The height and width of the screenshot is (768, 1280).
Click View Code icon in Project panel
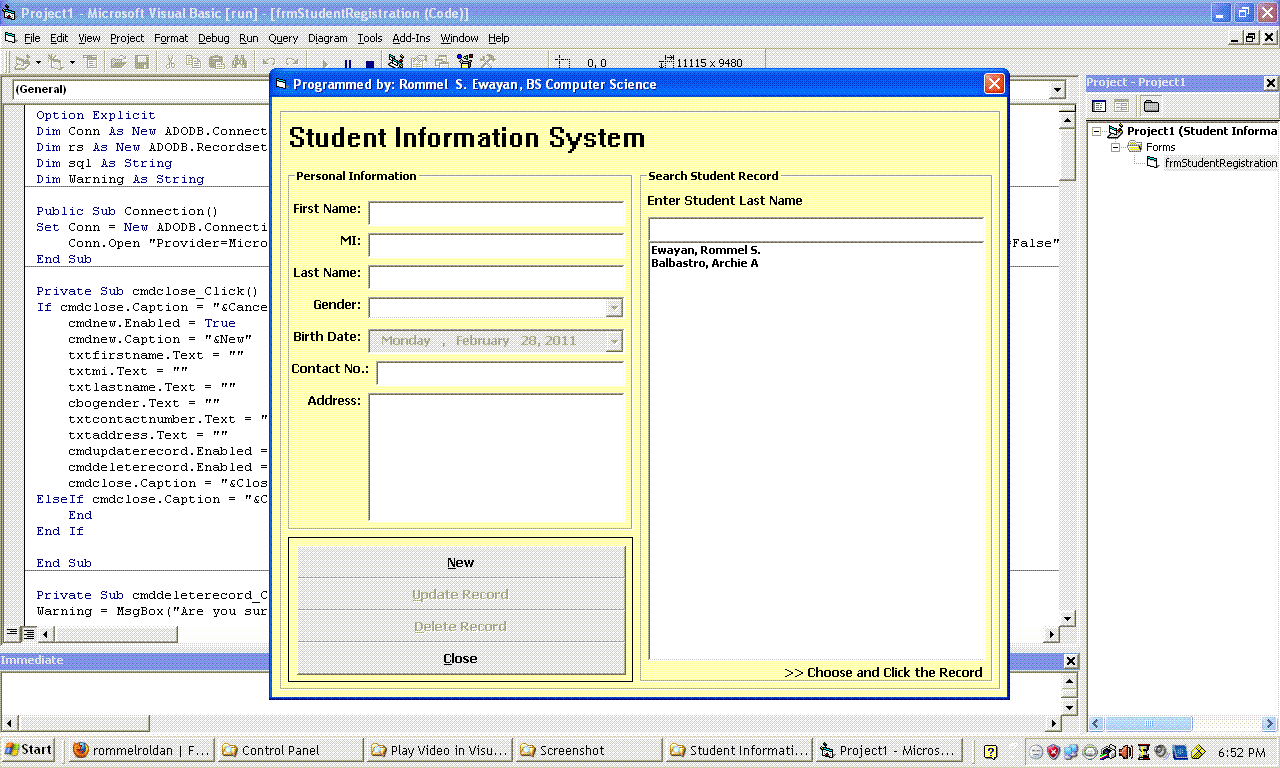1099,106
